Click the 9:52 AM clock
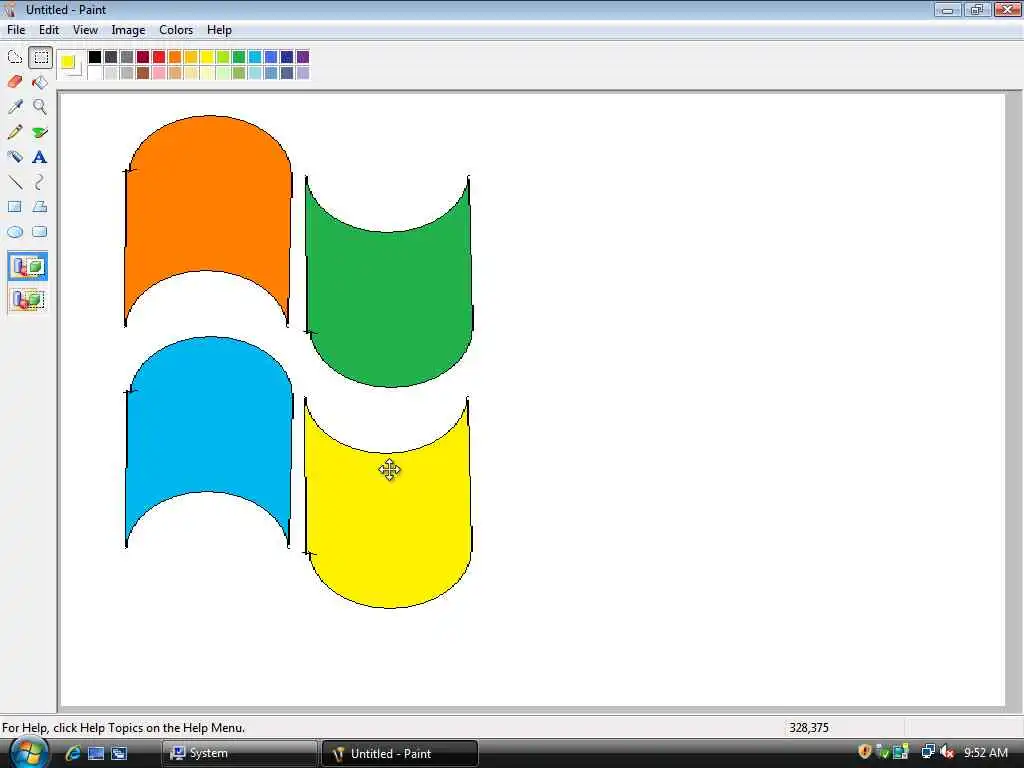This screenshot has width=1024, height=768. click(x=985, y=752)
